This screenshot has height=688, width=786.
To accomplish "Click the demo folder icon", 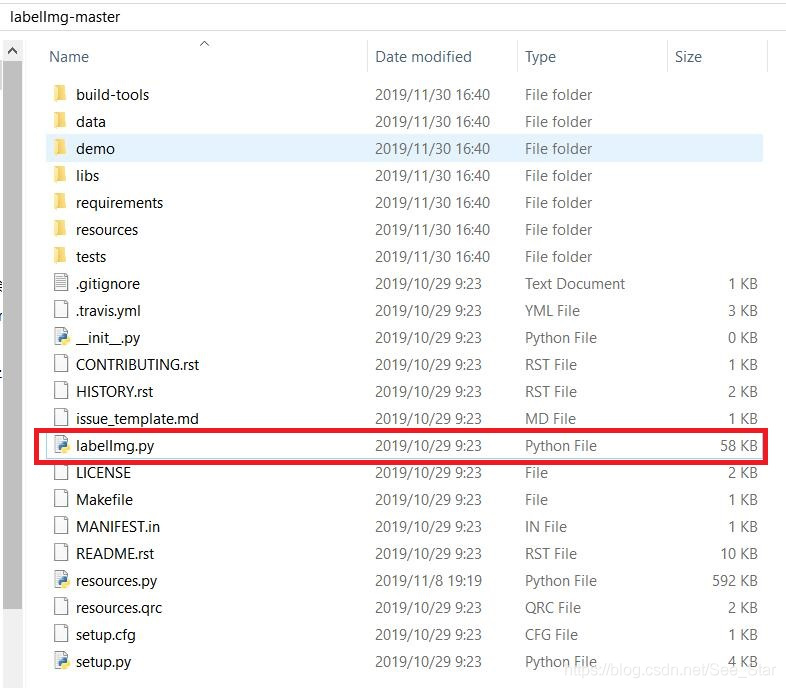I will pos(60,148).
